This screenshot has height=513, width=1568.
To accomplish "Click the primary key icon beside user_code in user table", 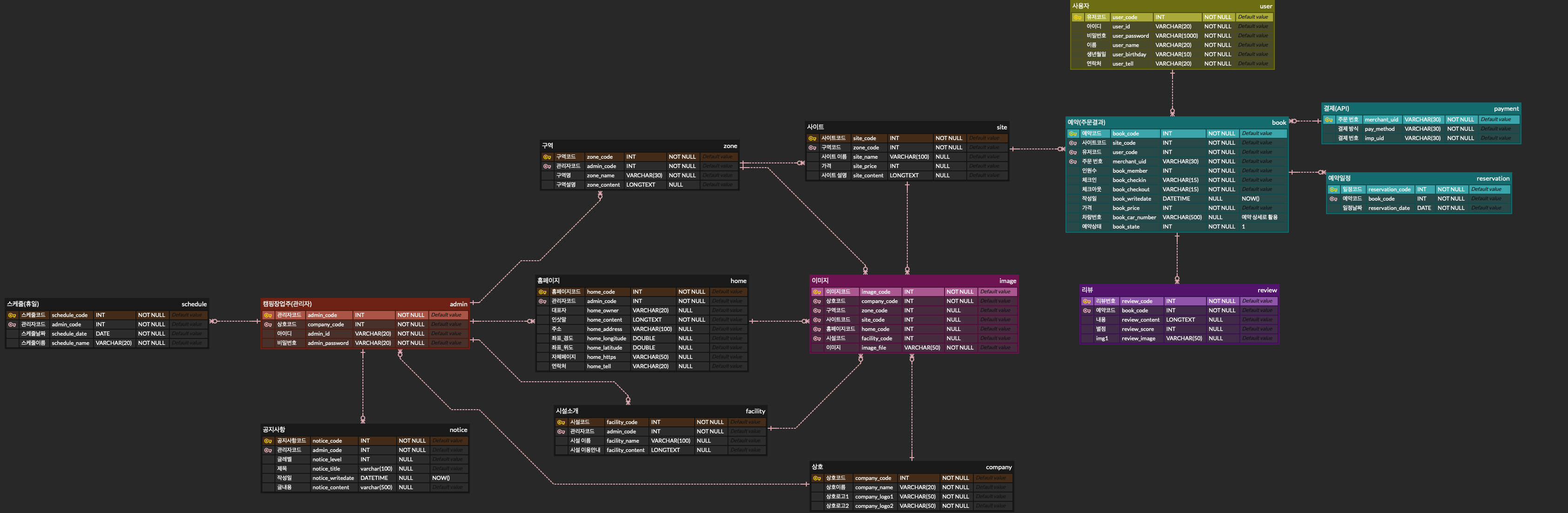I will pyautogui.click(x=1078, y=17).
